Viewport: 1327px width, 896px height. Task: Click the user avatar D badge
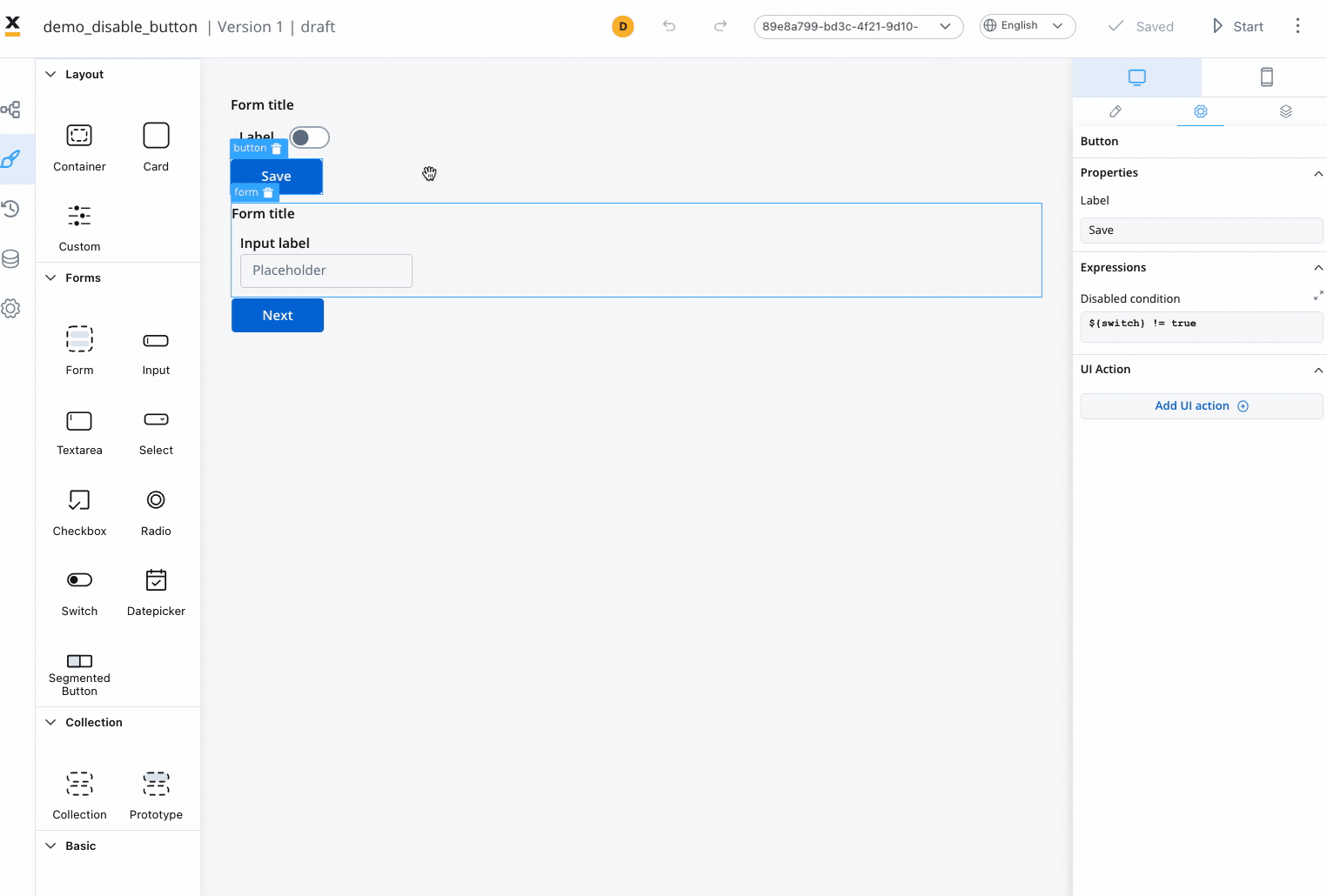623,27
